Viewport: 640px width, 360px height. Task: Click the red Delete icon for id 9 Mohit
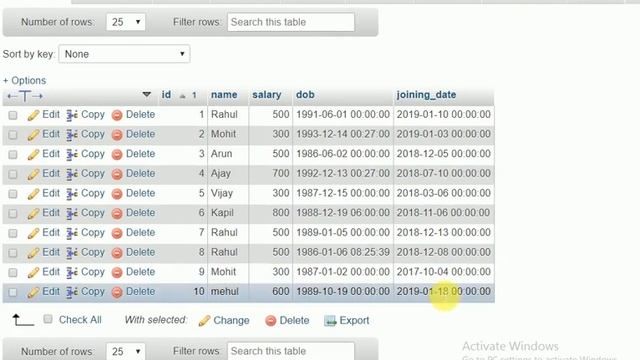click(x=117, y=272)
